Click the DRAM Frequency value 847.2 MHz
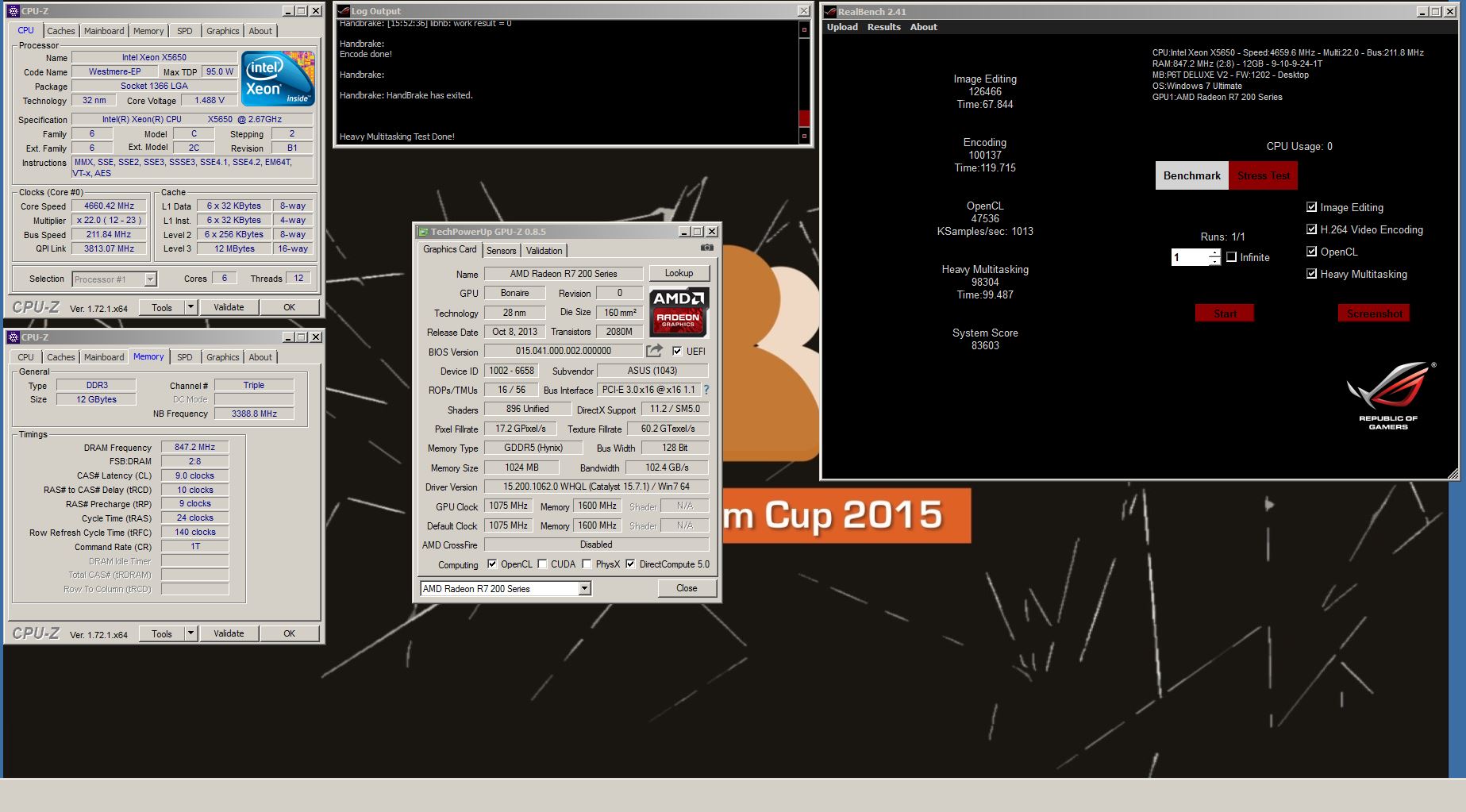This screenshot has height=812, width=1466. (194, 447)
